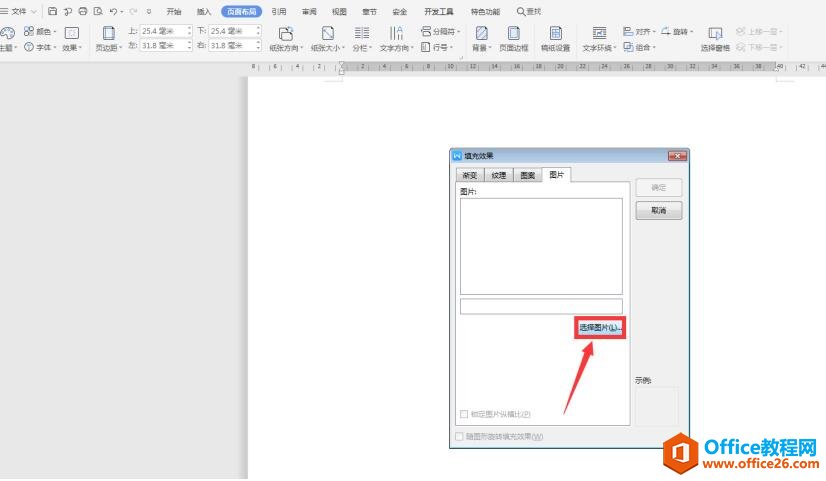Click the 页边距 (margins) icon
This screenshot has height=481, width=826.
tap(108, 34)
